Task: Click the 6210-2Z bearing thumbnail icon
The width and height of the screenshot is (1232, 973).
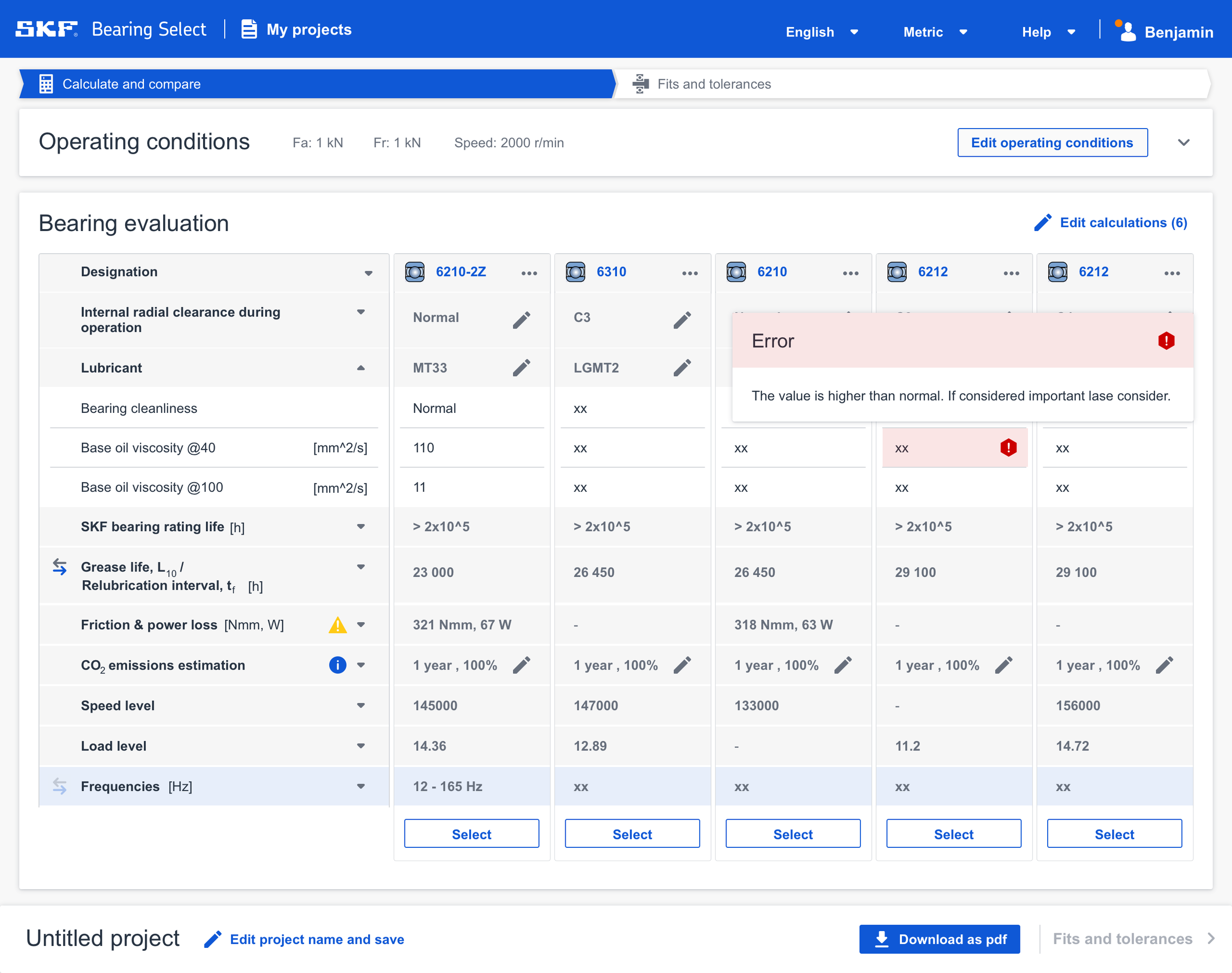Action: click(414, 272)
